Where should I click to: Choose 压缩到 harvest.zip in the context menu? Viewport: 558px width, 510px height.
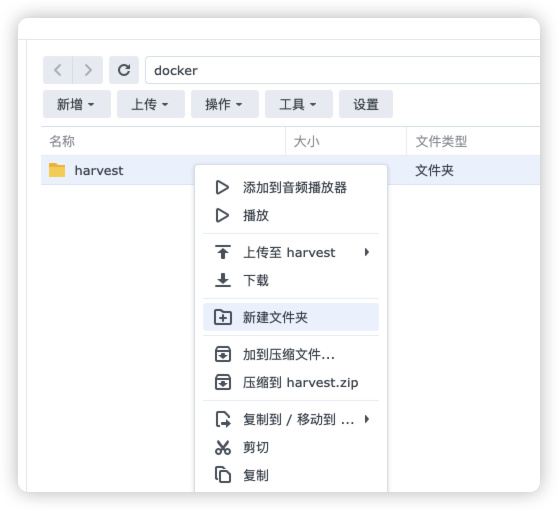(x=291, y=382)
